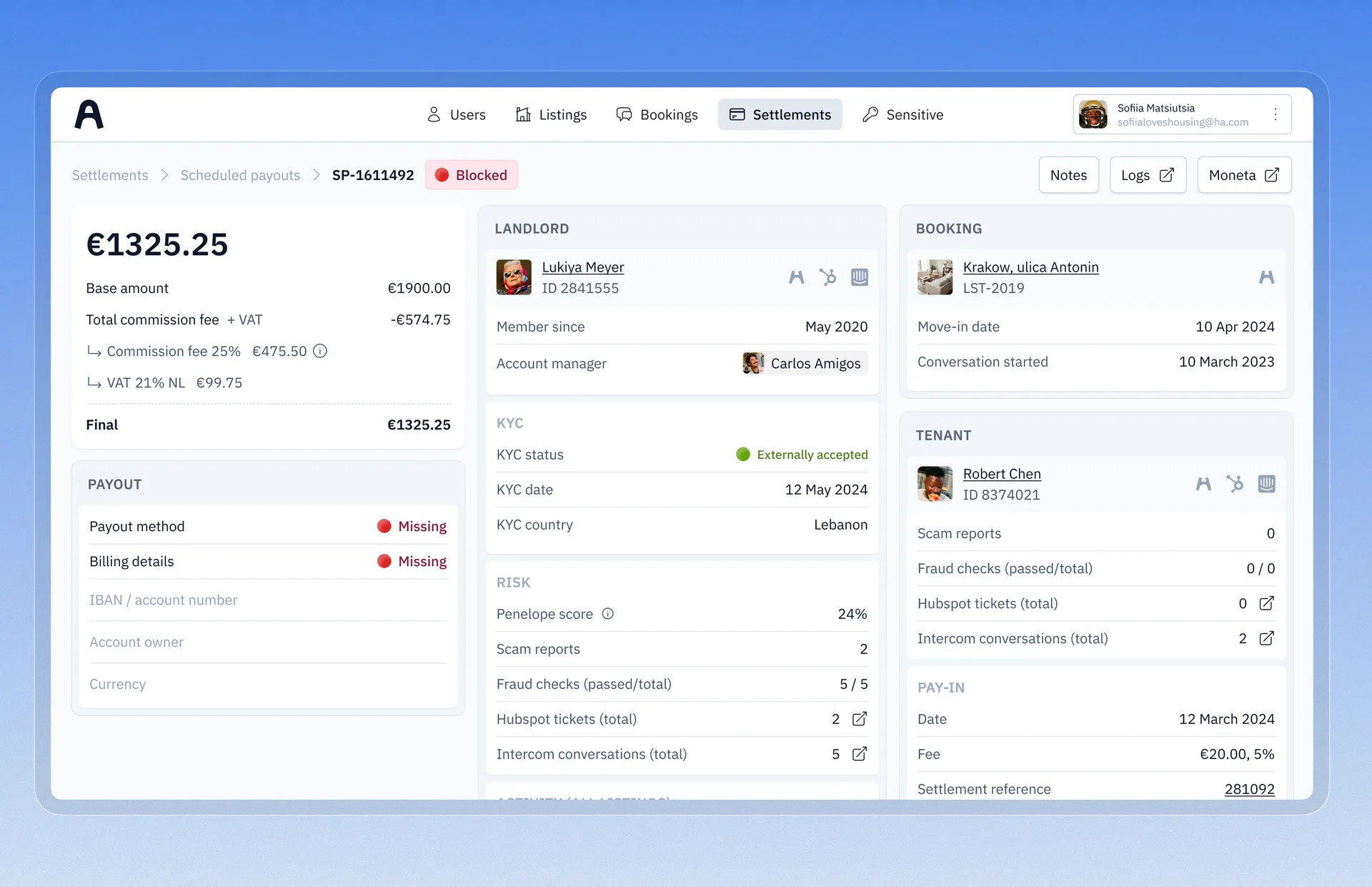Click the Krakow listing photo thumbnail
The image size is (1372, 887).
(935, 277)
